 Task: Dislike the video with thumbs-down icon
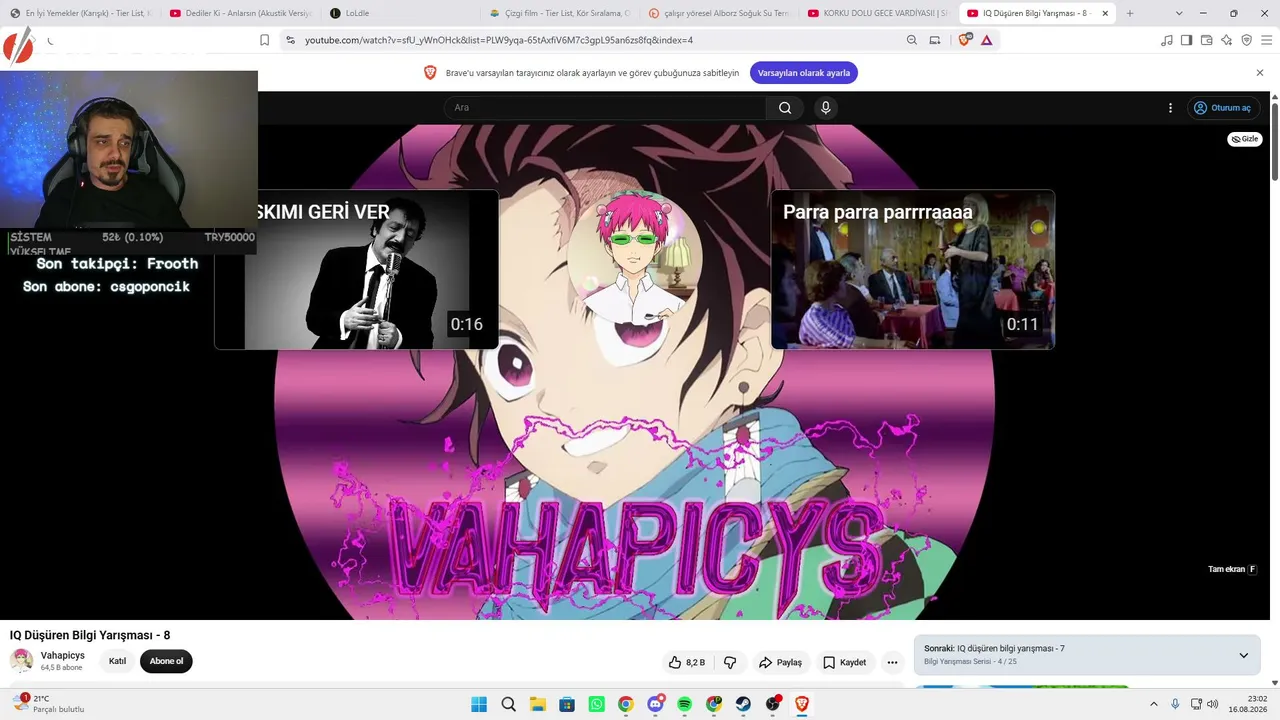point(730,662)
